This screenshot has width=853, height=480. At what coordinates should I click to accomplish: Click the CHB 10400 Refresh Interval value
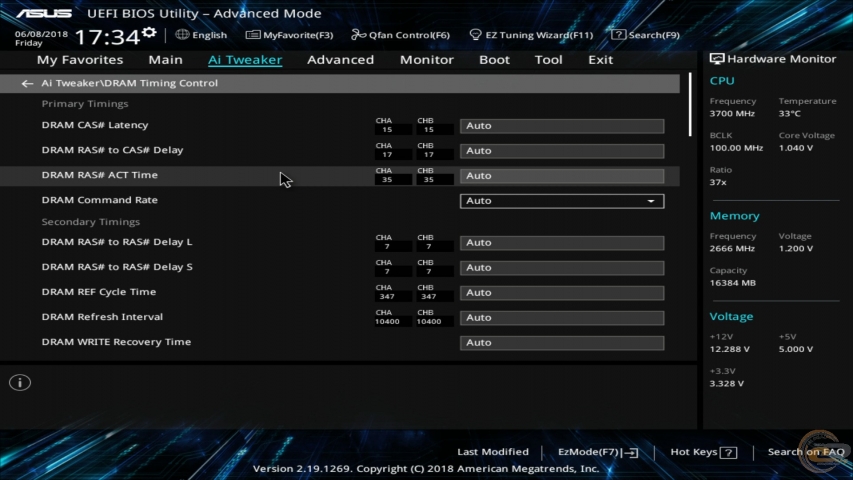(429, 322)
